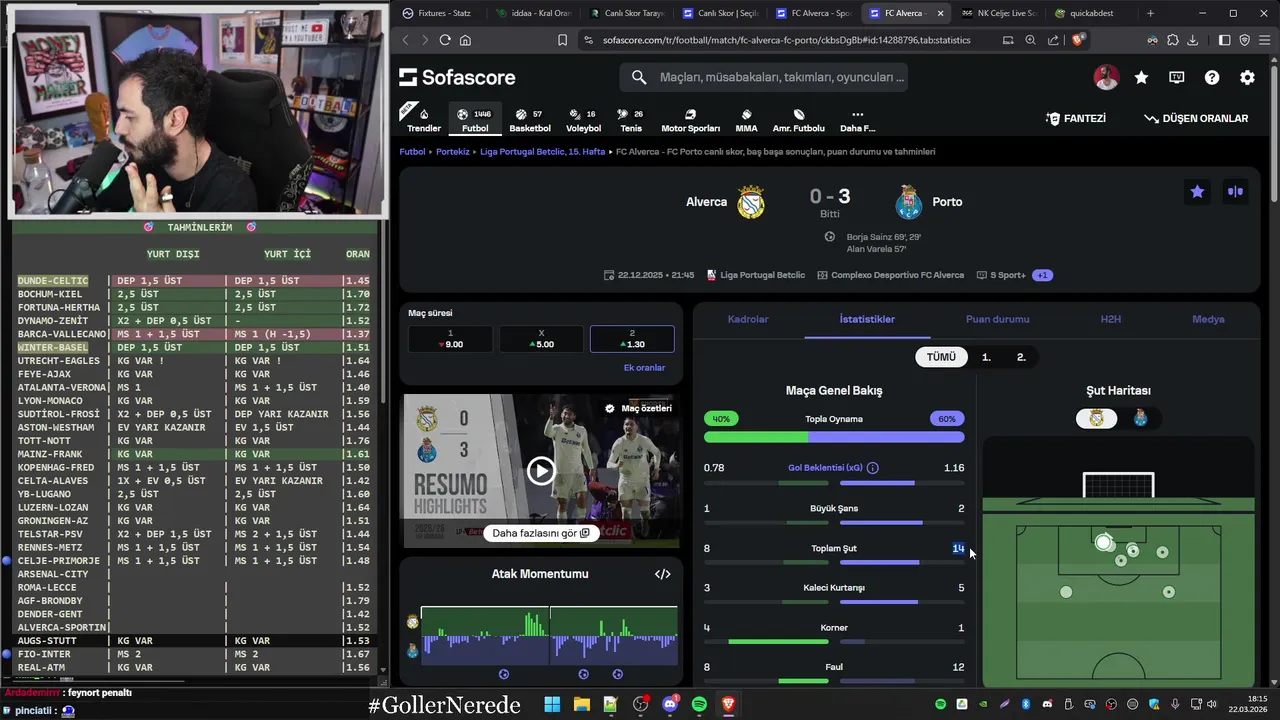Screen dimensions: 1280x720
Task: Open Discord from the taskbar
Action: coord(670,704)
